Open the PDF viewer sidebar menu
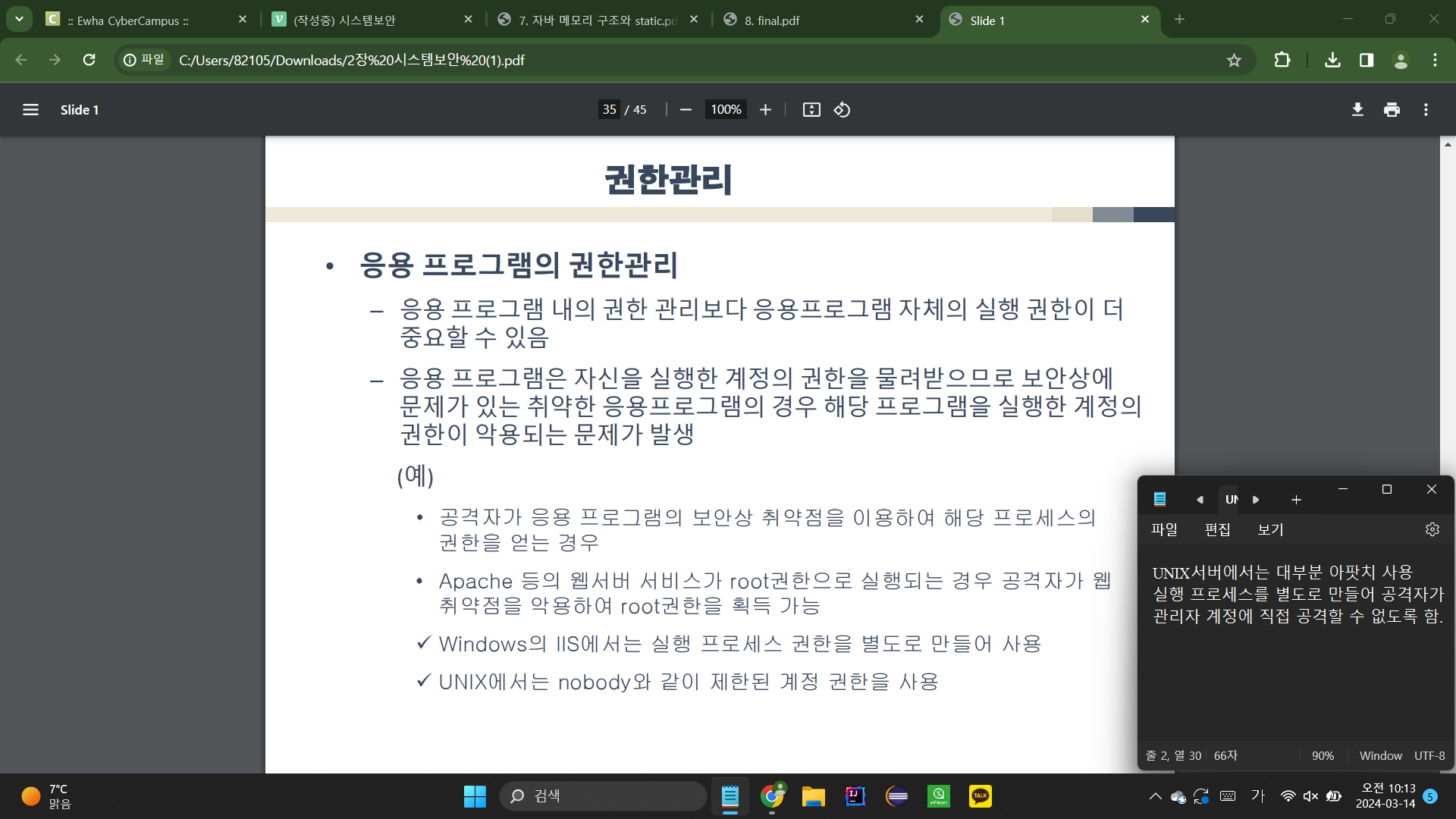Viewport: 1456px width, 819px height. click(x=30, y=110)
